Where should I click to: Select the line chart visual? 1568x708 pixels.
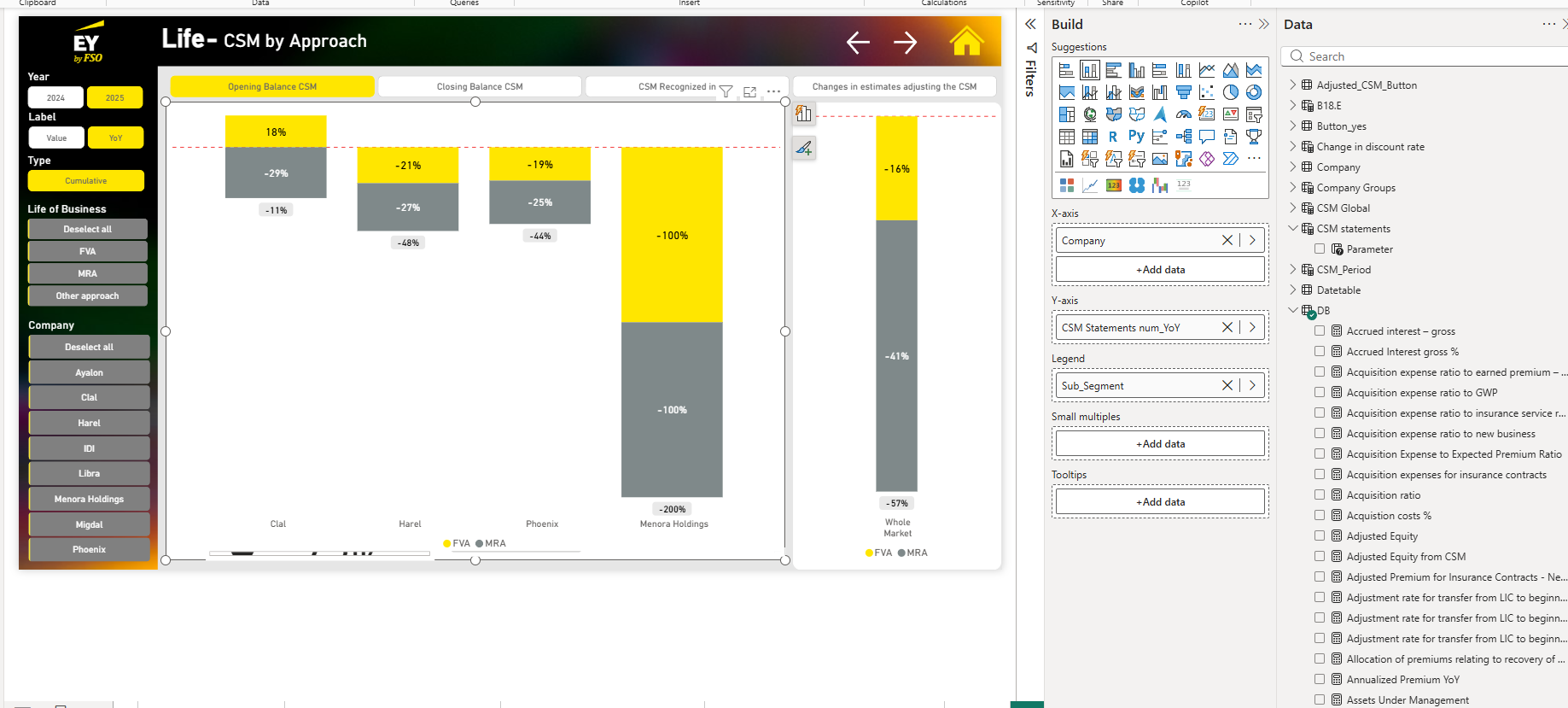[1206, 70]
